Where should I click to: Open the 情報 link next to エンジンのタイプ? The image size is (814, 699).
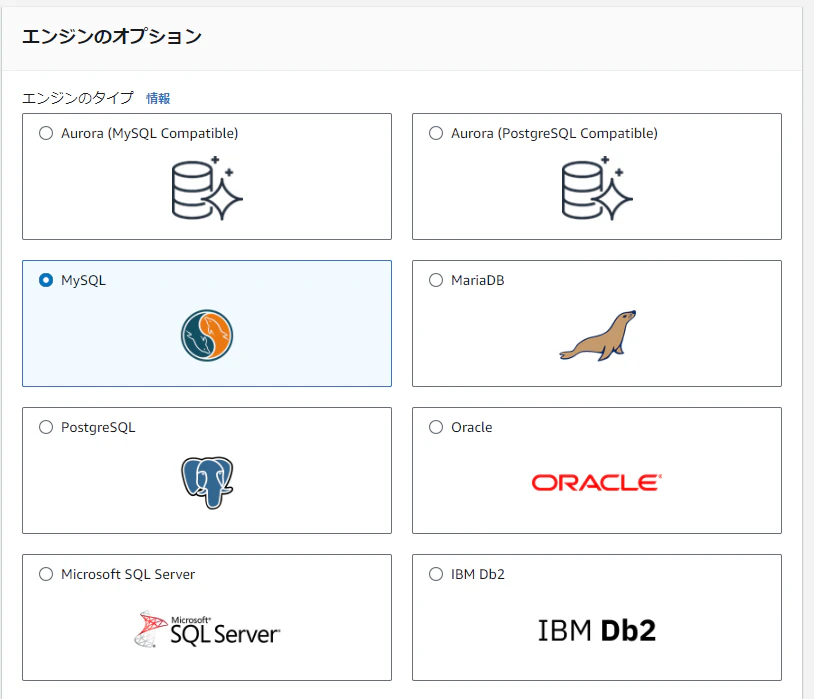pos(158,98)
